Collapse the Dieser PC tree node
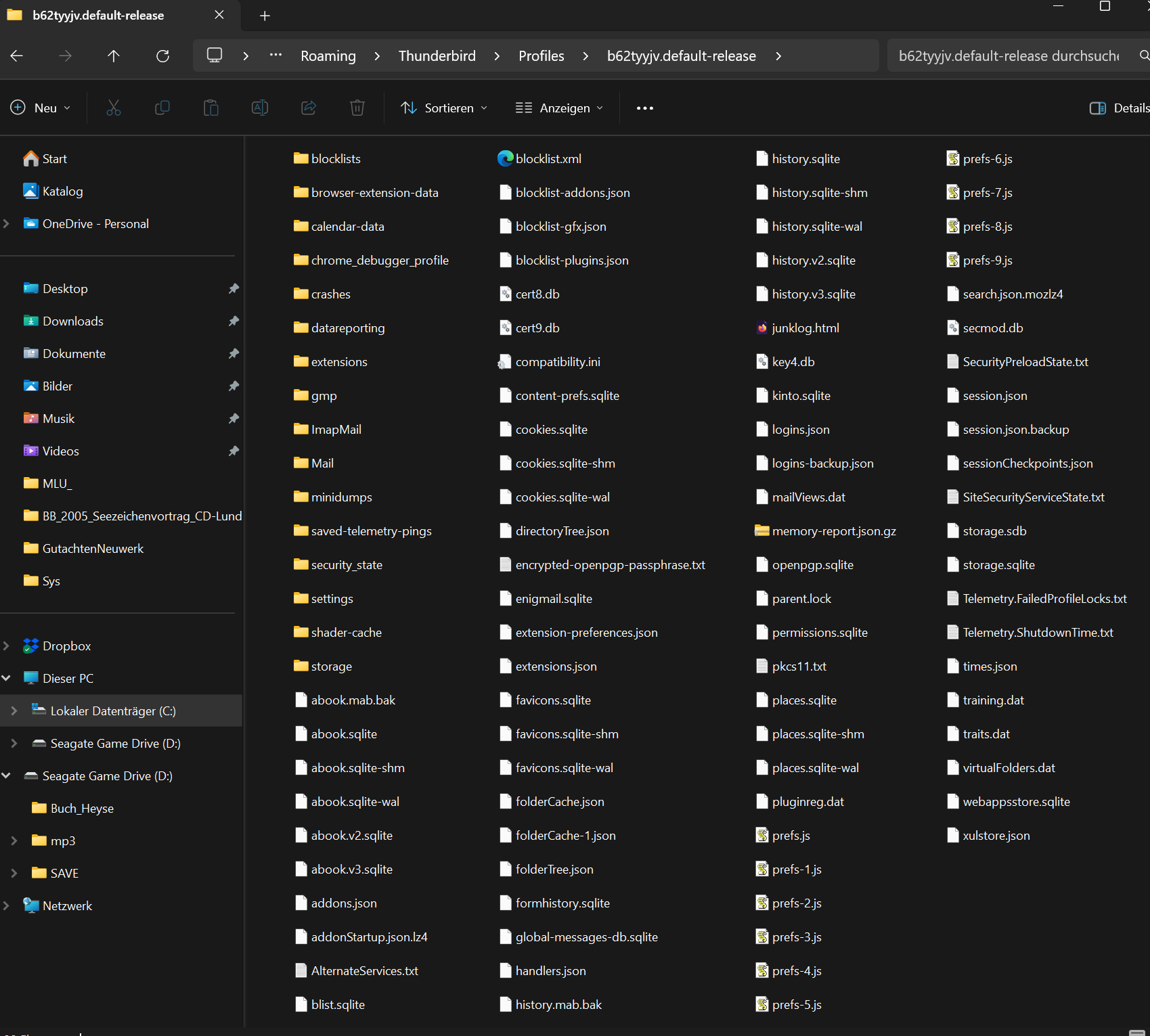Screen dimensions: 1150x1036 [6, 679]
